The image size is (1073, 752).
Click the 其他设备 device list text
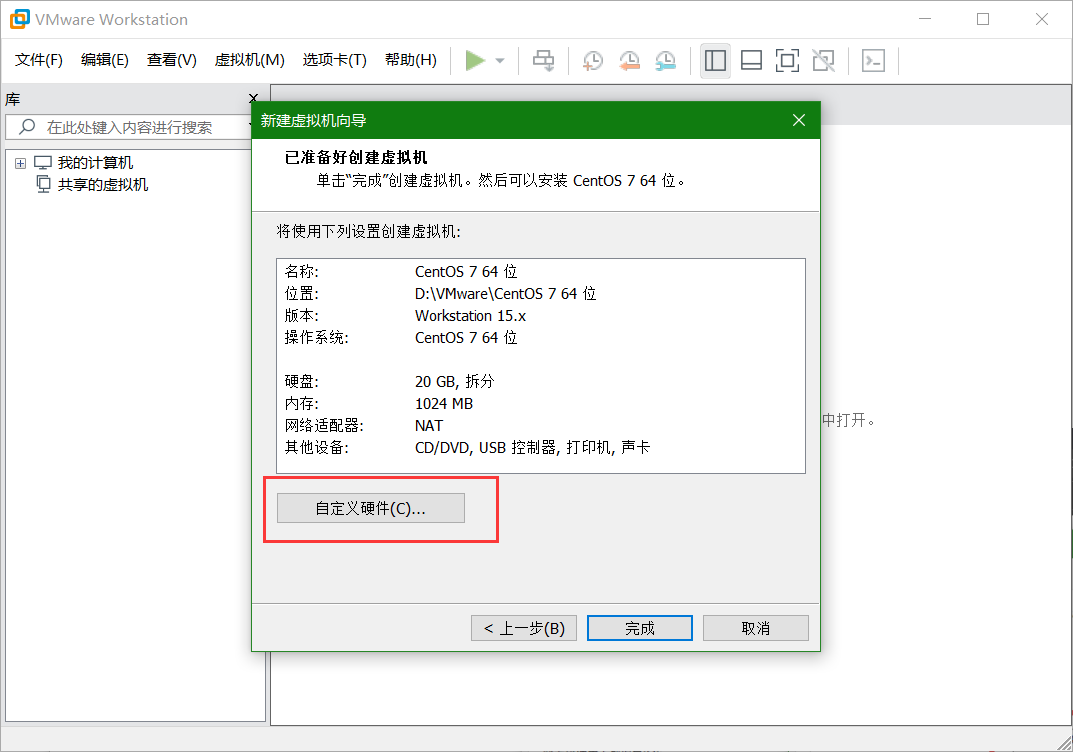[532, 448]
